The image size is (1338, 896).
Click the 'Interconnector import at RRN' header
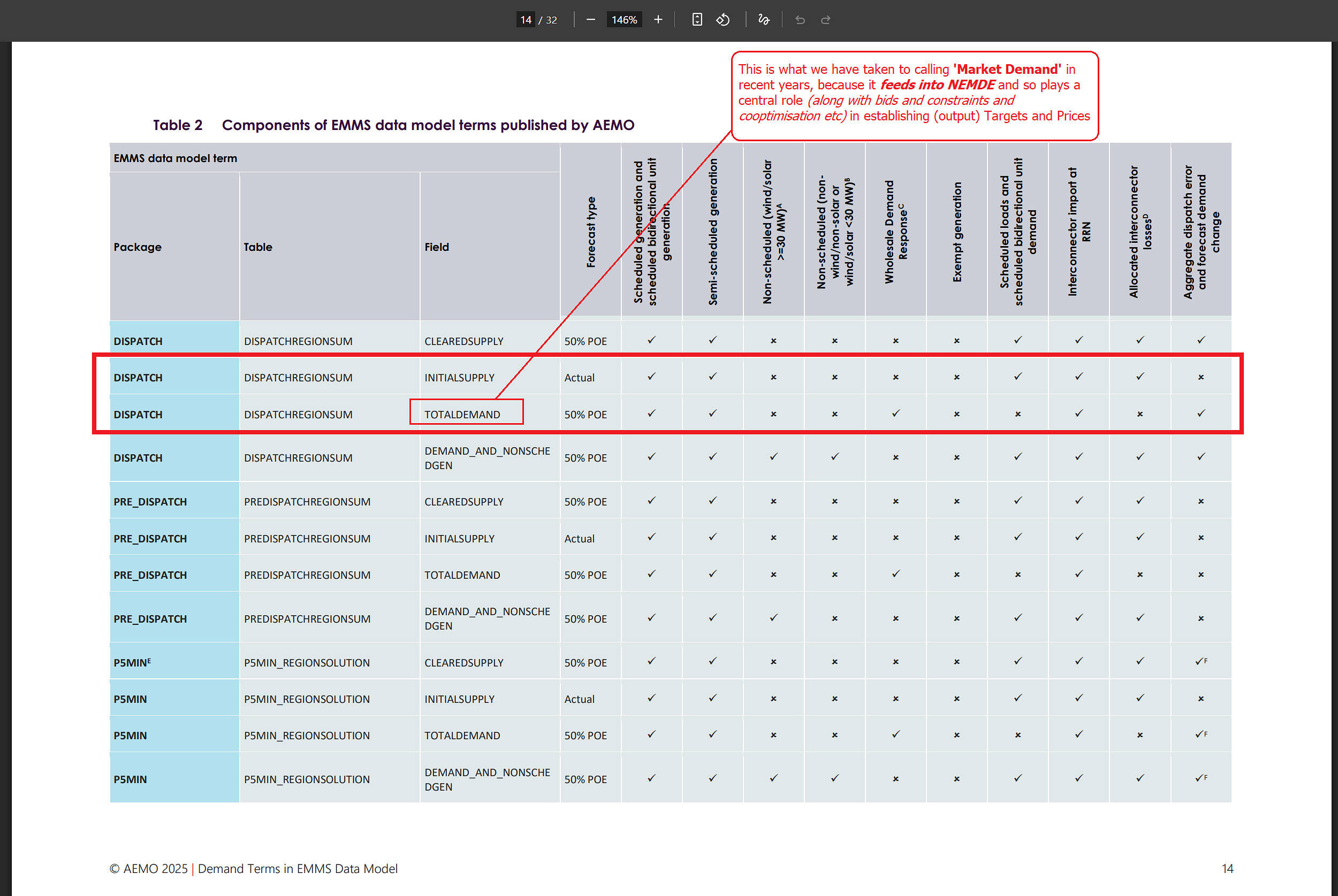(x=1078, y=233)
